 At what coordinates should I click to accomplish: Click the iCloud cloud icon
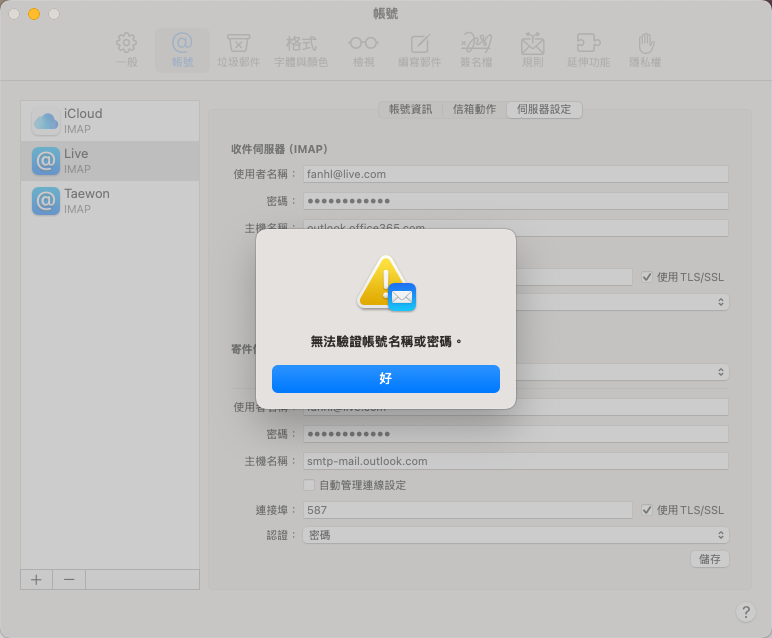(x=46, y=121)
